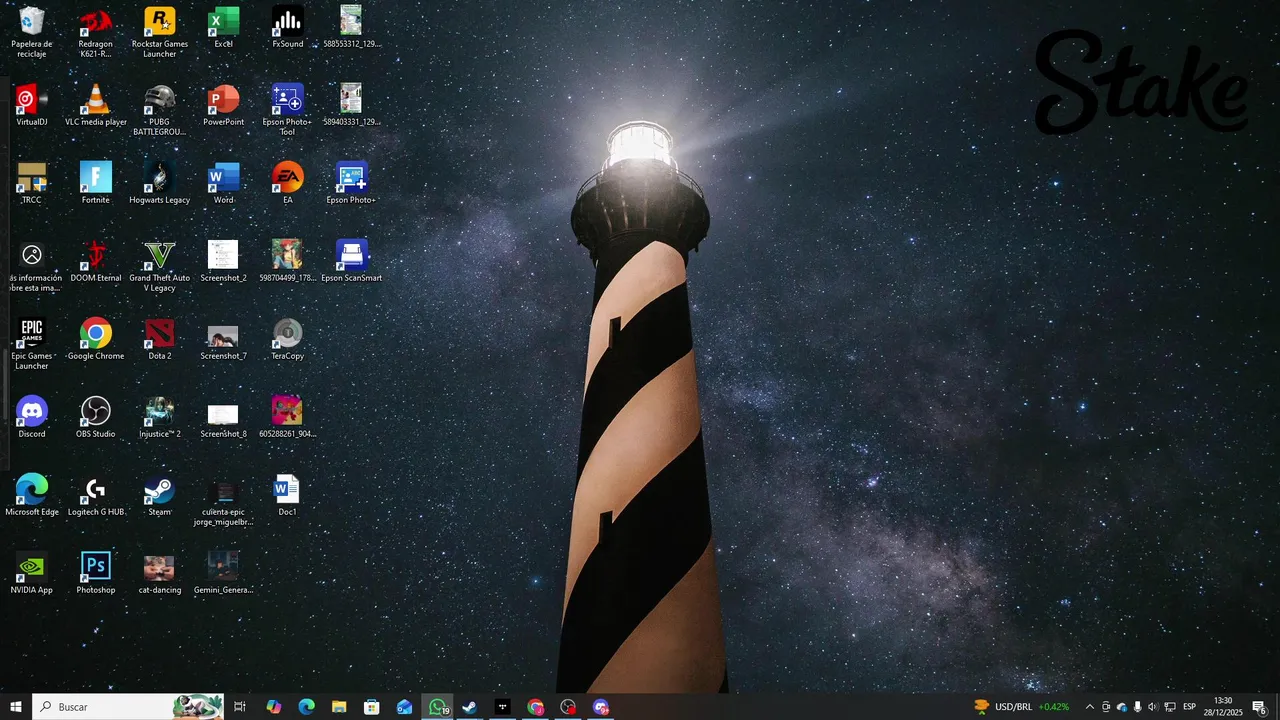Viewport: 1280px width, 720px height.
Task: Select the Steam desktop shortcut
Action: coord(160,496)
